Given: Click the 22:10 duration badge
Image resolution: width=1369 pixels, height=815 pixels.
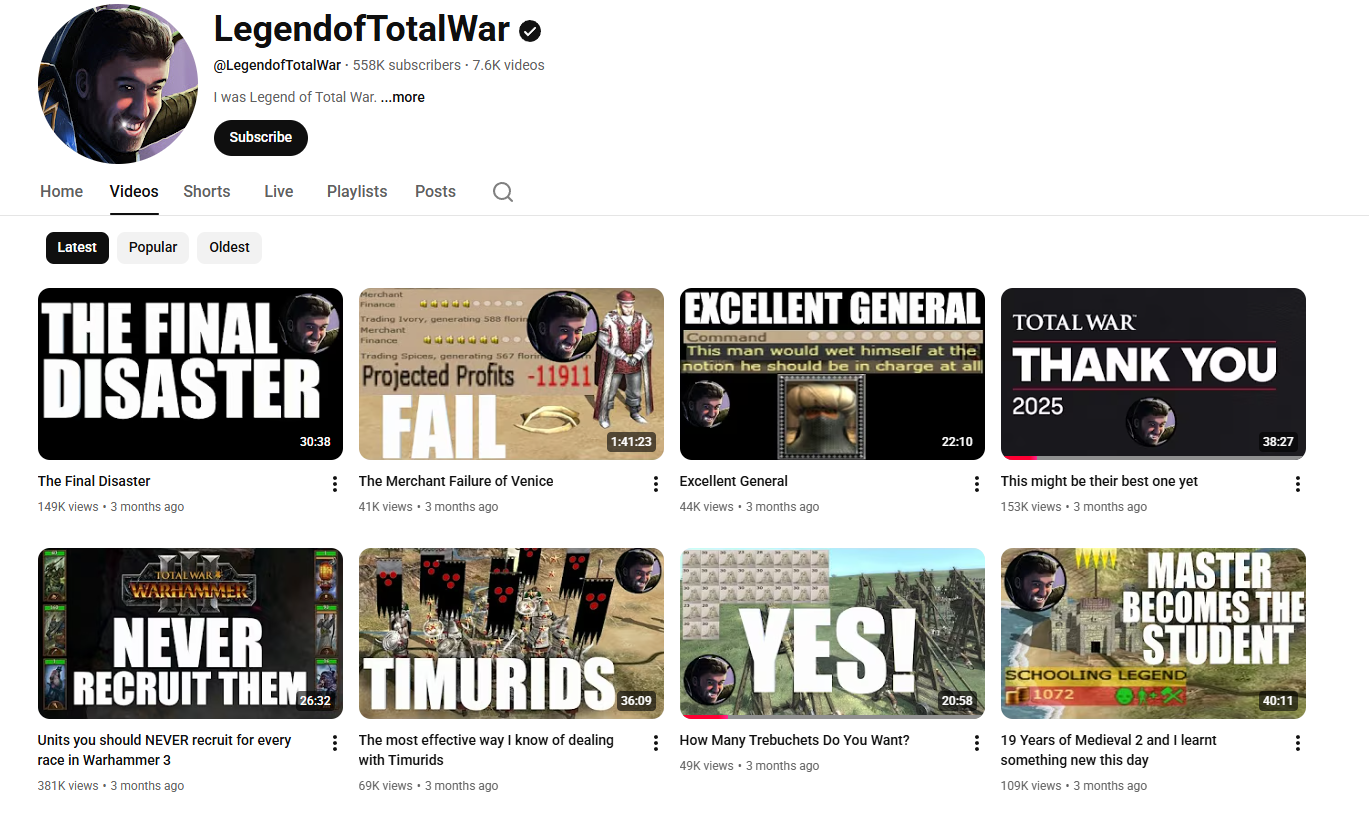Looking at the screenshot, I should pos(957,442).
